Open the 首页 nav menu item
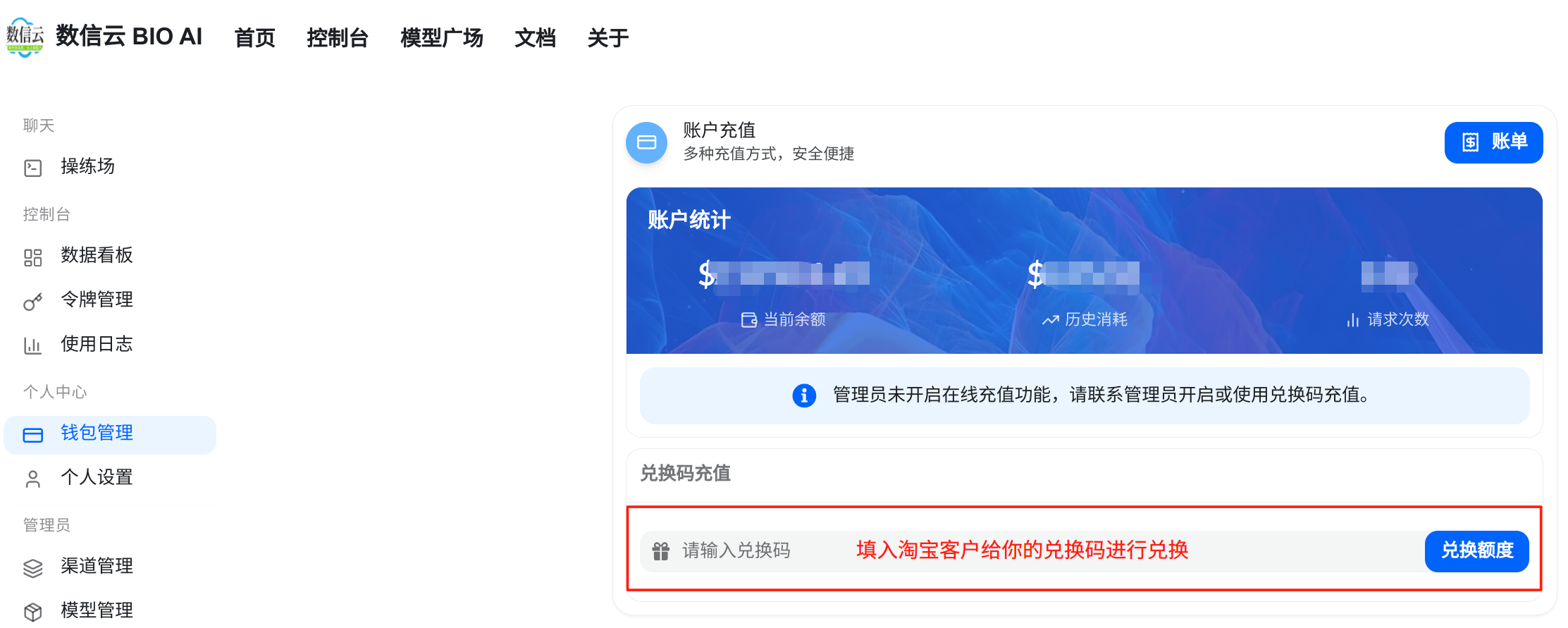 (254, 37)
